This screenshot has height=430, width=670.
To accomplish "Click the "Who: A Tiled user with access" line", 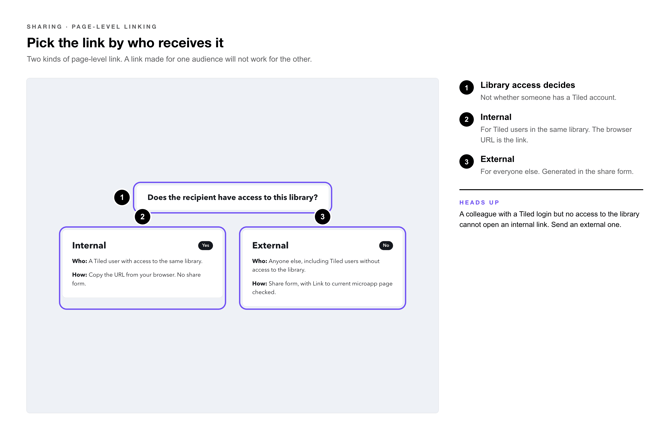I will (x=137, y=261).
